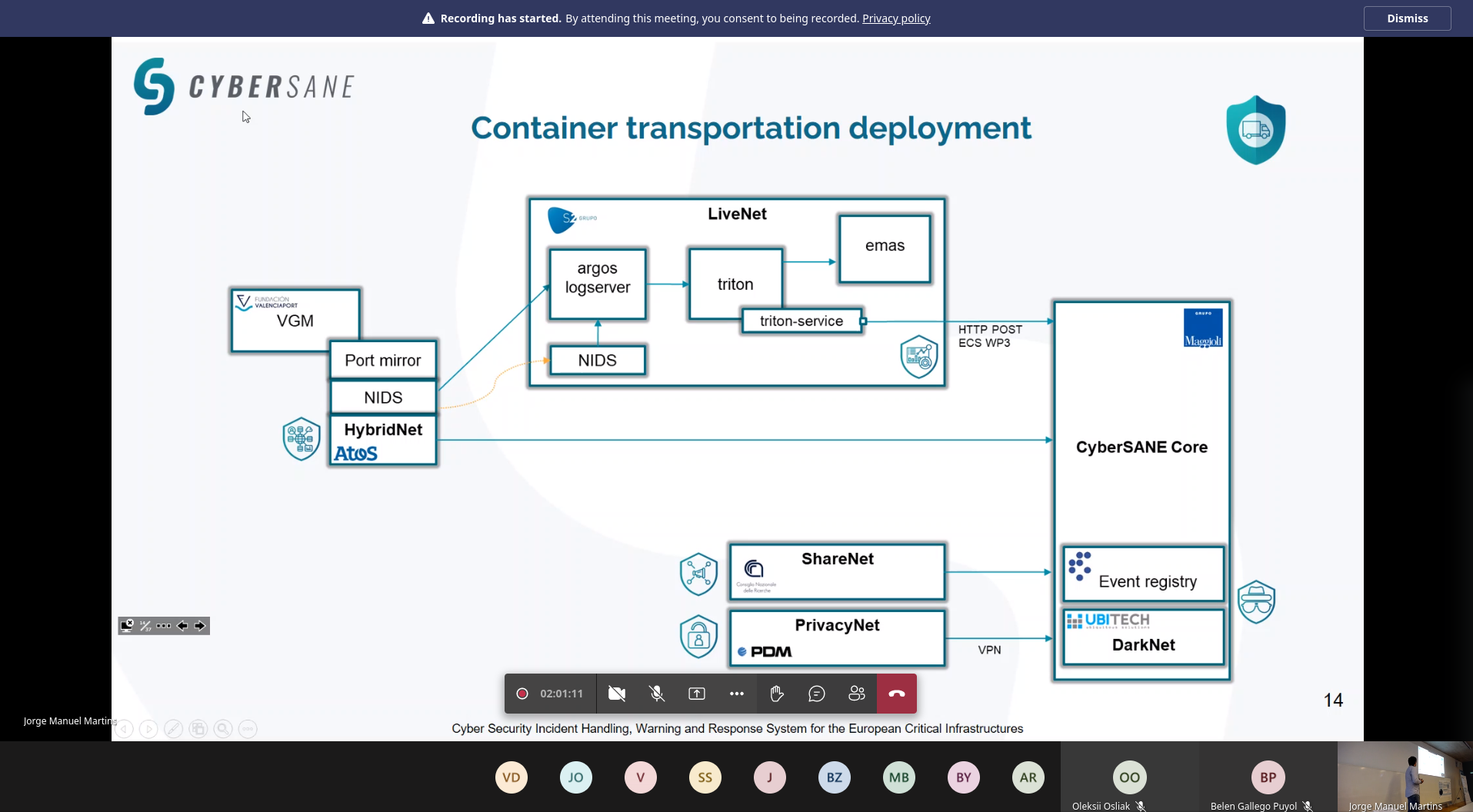Select participant avatar JO
The width and height of the screenshot is (1473, 812).
(576, 777)
